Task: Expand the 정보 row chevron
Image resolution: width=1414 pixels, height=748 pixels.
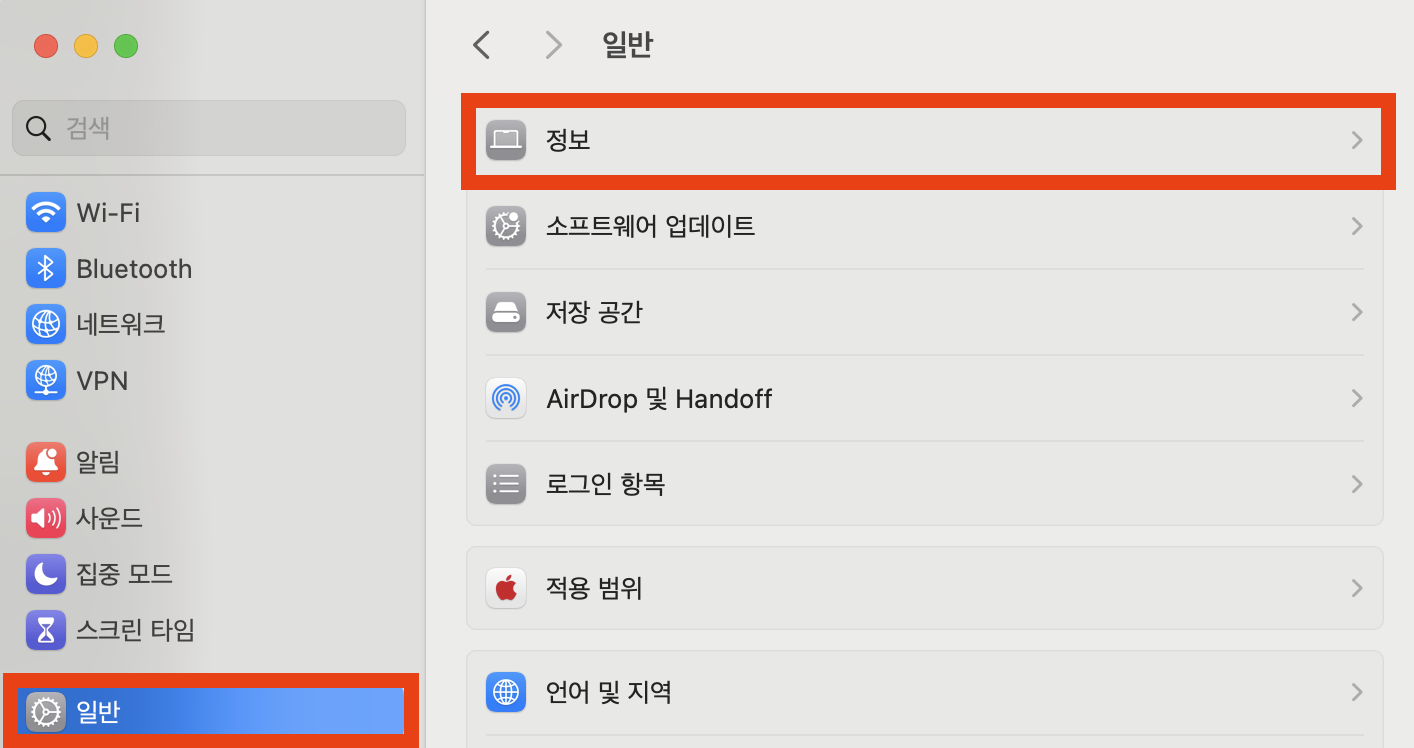Action: point(1357,140)
